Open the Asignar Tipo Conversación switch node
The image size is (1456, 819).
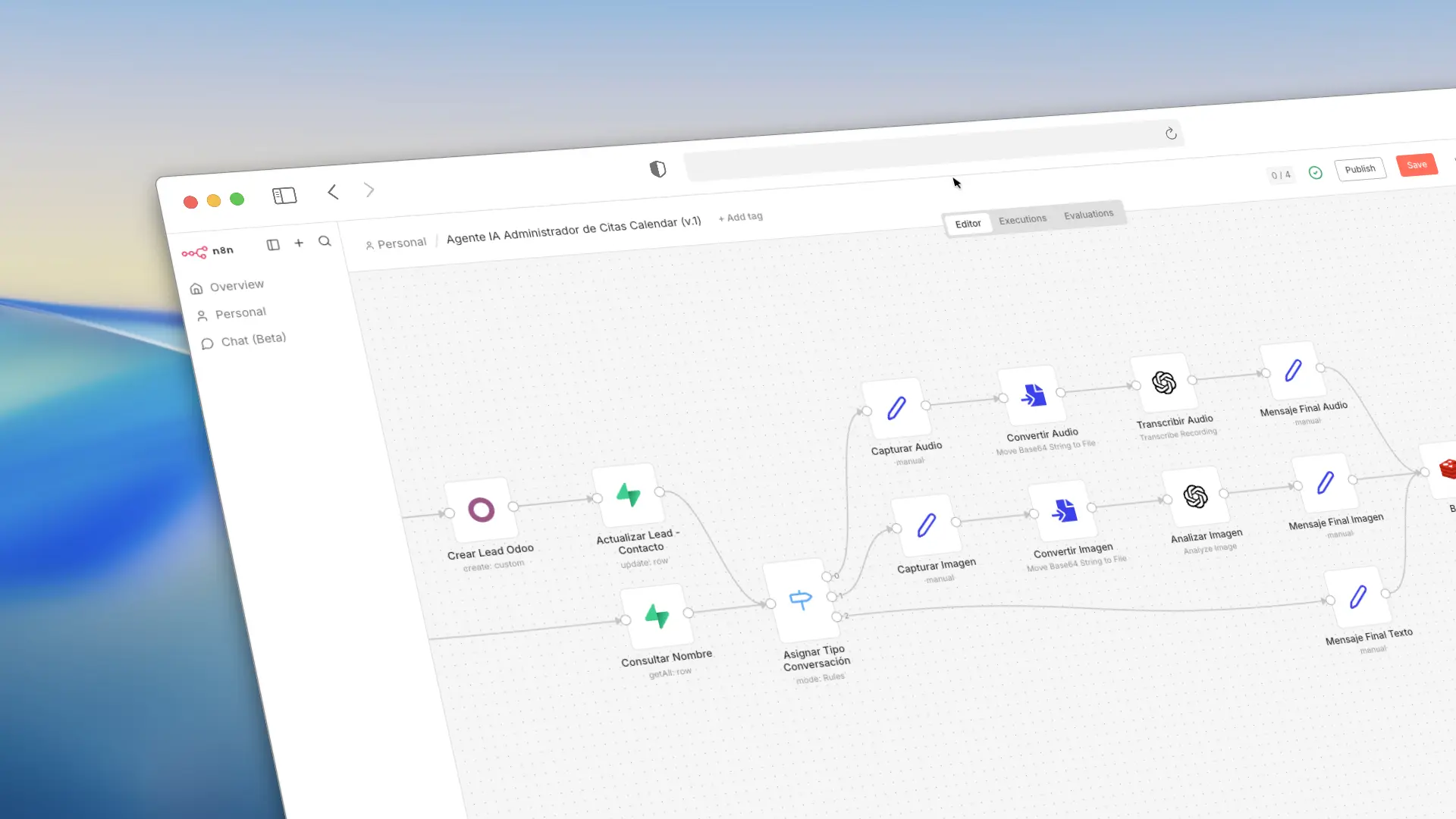pyautogui.click(x=800, y=599)
